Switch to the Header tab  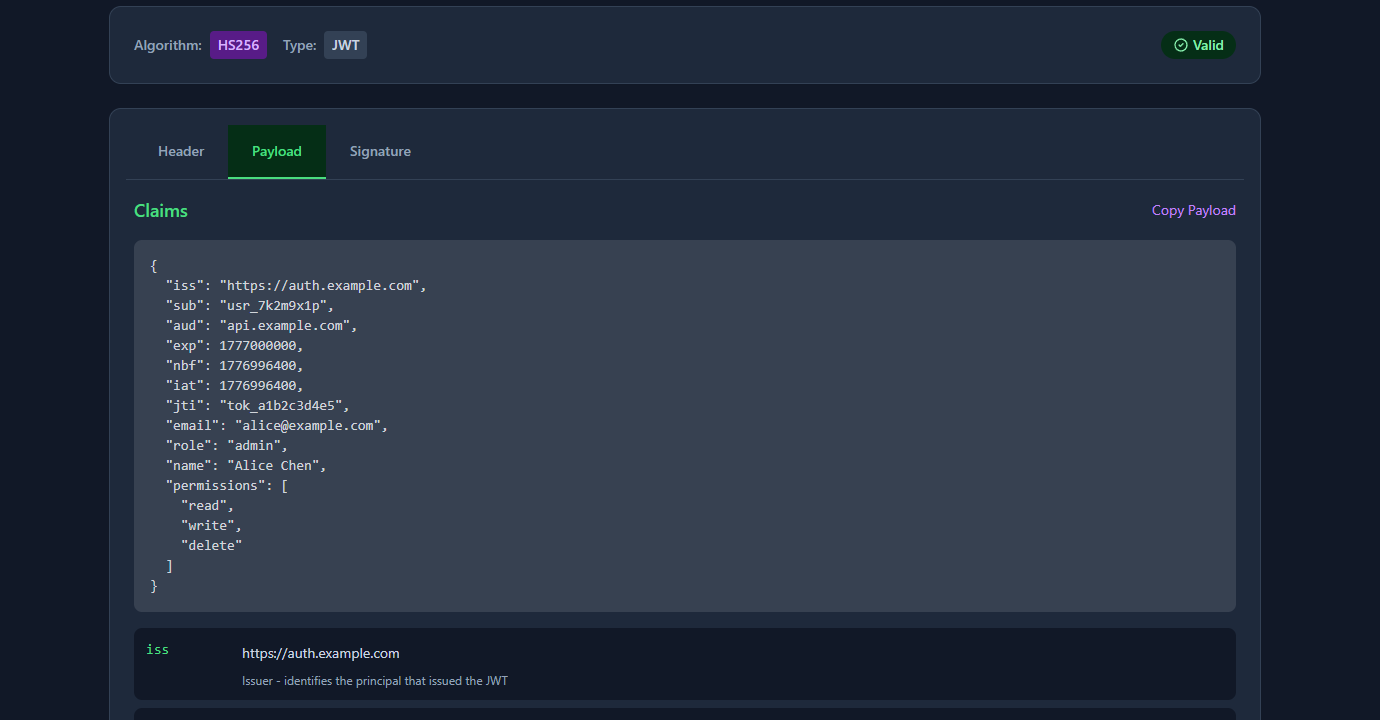pyautogui.click(x=180, y=151)
